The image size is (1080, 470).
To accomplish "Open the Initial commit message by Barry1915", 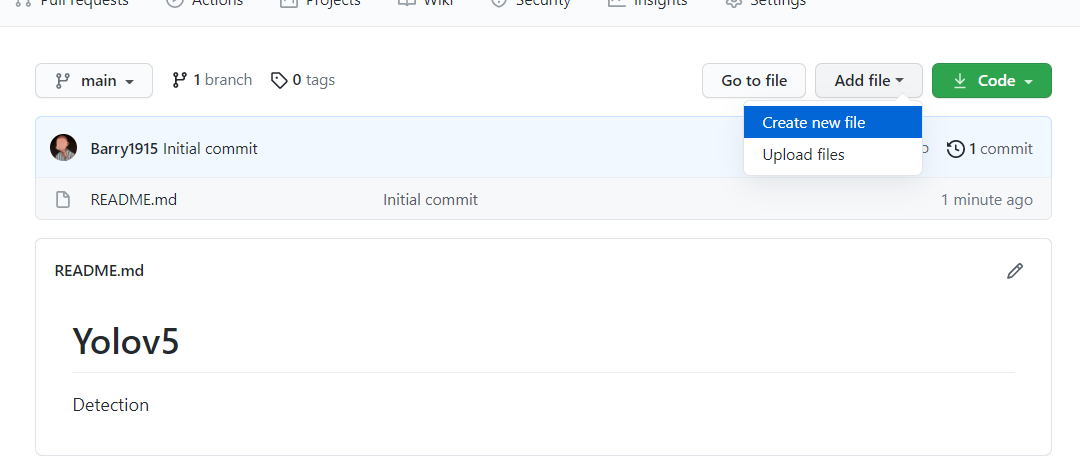I will coord(210,149).
